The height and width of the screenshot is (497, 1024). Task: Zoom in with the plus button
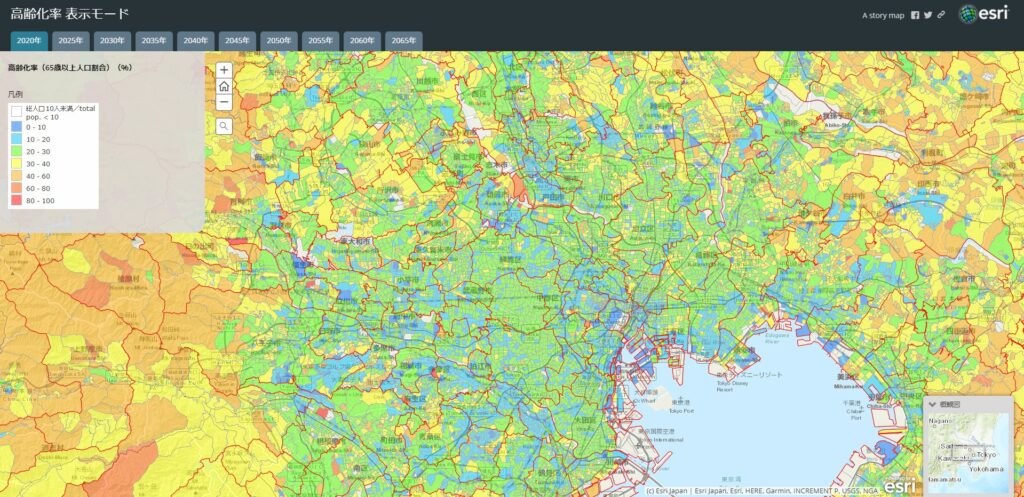[x=224, y=70]
